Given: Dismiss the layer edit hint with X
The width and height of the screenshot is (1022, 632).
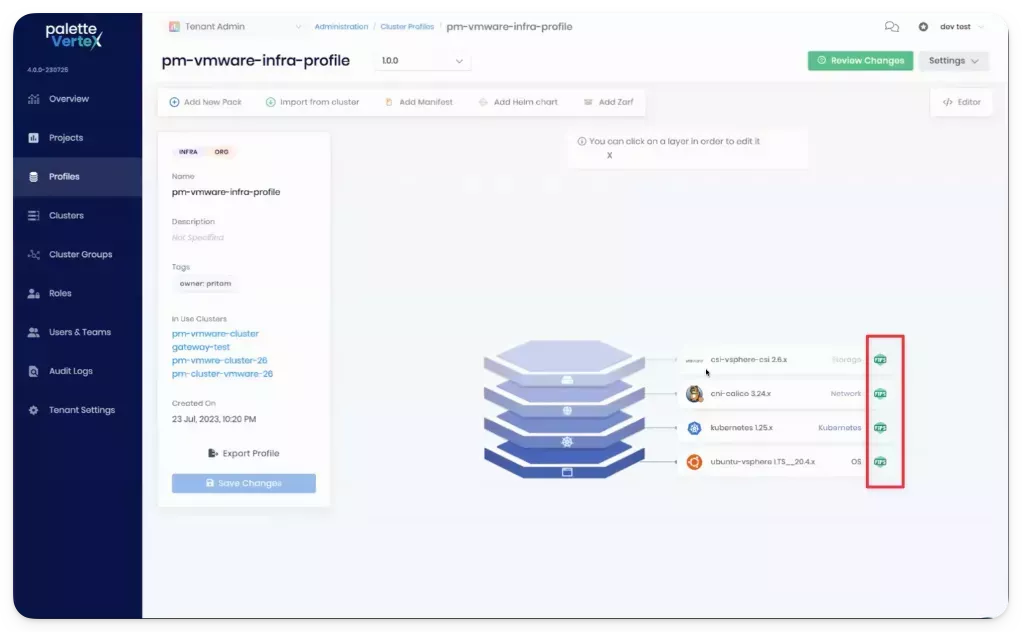Looking at the screenshot, I should [610, 156].
